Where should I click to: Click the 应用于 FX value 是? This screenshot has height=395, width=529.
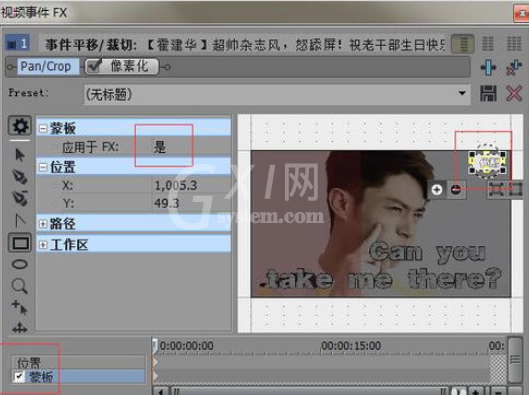[x=160, y=147]
